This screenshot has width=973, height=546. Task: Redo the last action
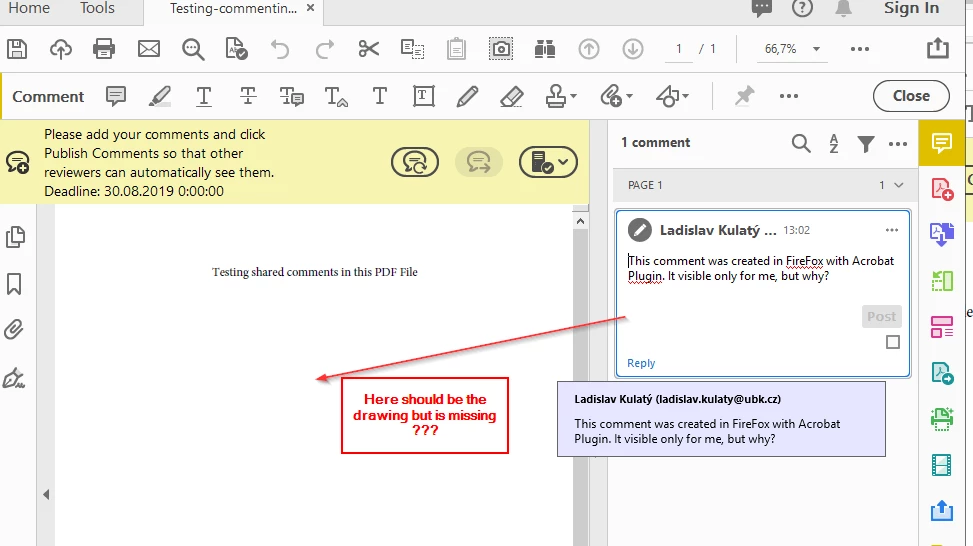[x=325, y=49]
